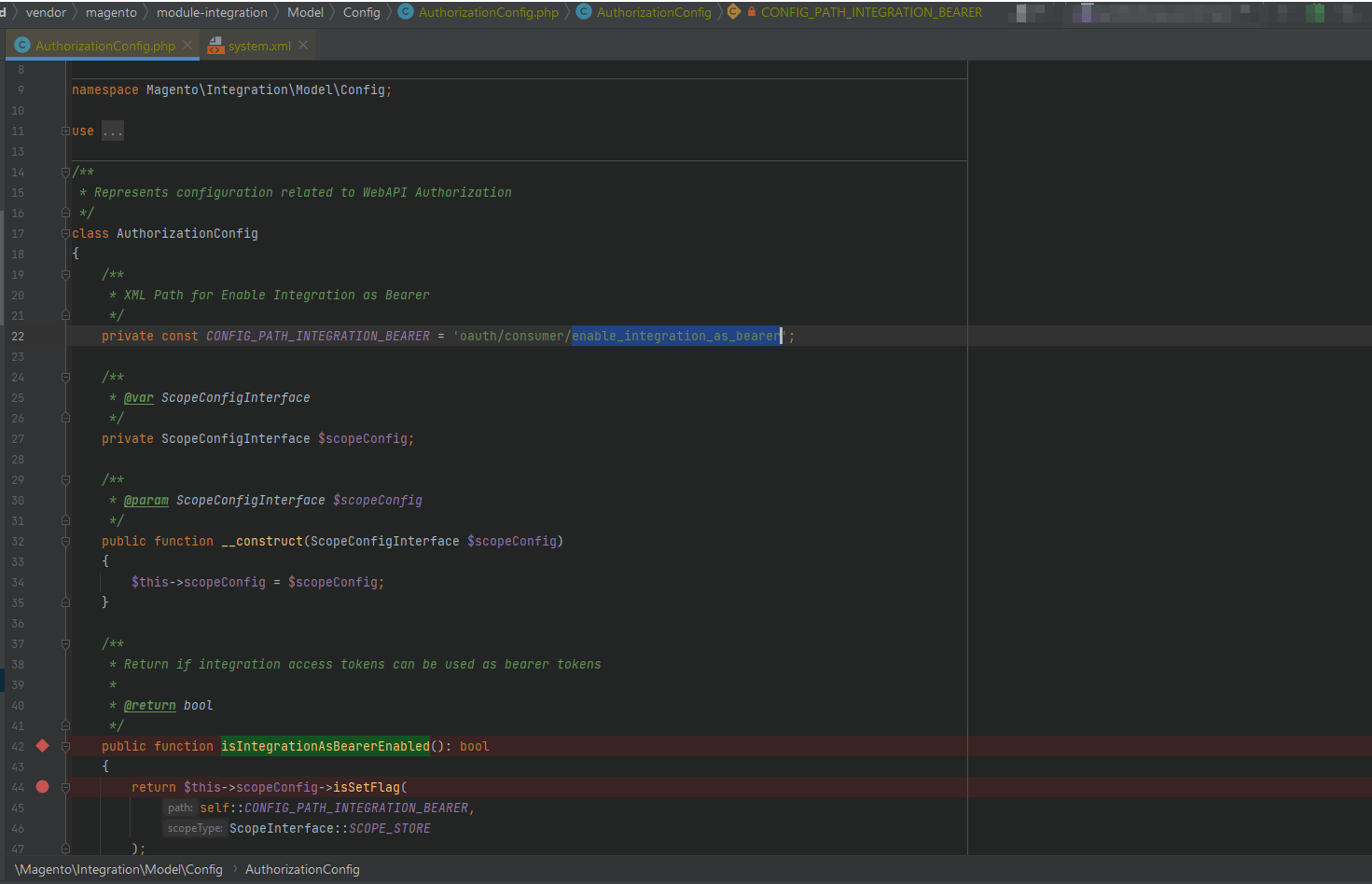Screen dimensions: 1372x884
Task: Open the vendor breadcrumb in the navigation bar
Action: 46,12
